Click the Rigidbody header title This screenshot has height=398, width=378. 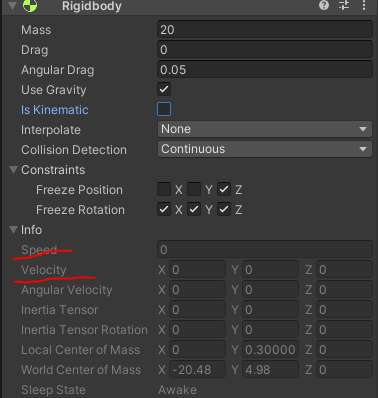92,6
